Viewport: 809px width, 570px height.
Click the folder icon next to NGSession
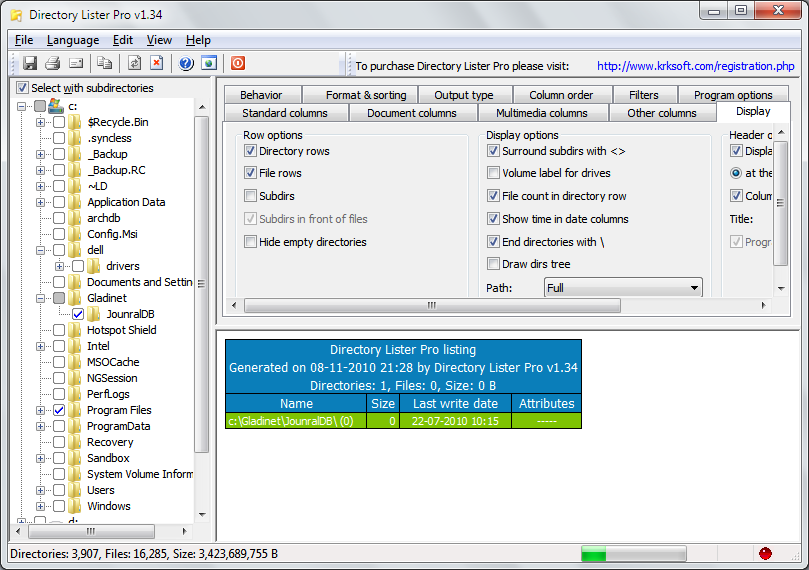pos(75,378)
